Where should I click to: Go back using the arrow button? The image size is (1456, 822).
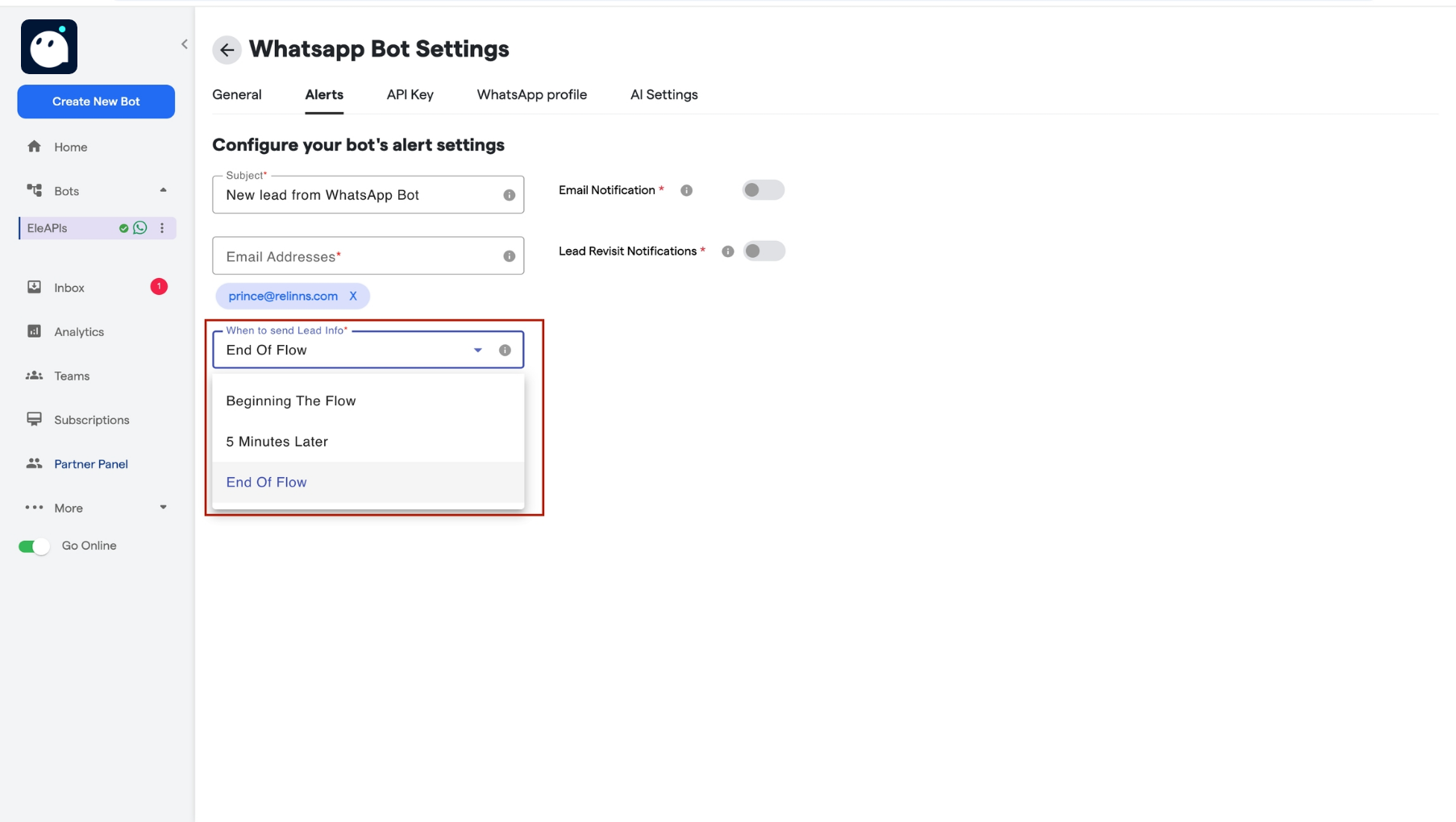click(x=227, y=50)
